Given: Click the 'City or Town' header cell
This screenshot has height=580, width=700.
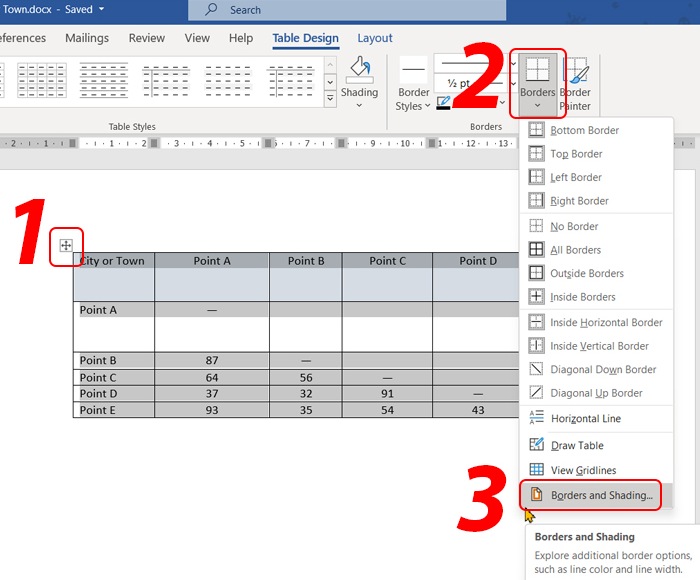Looking at the screenshot, I should pos(114,277).
